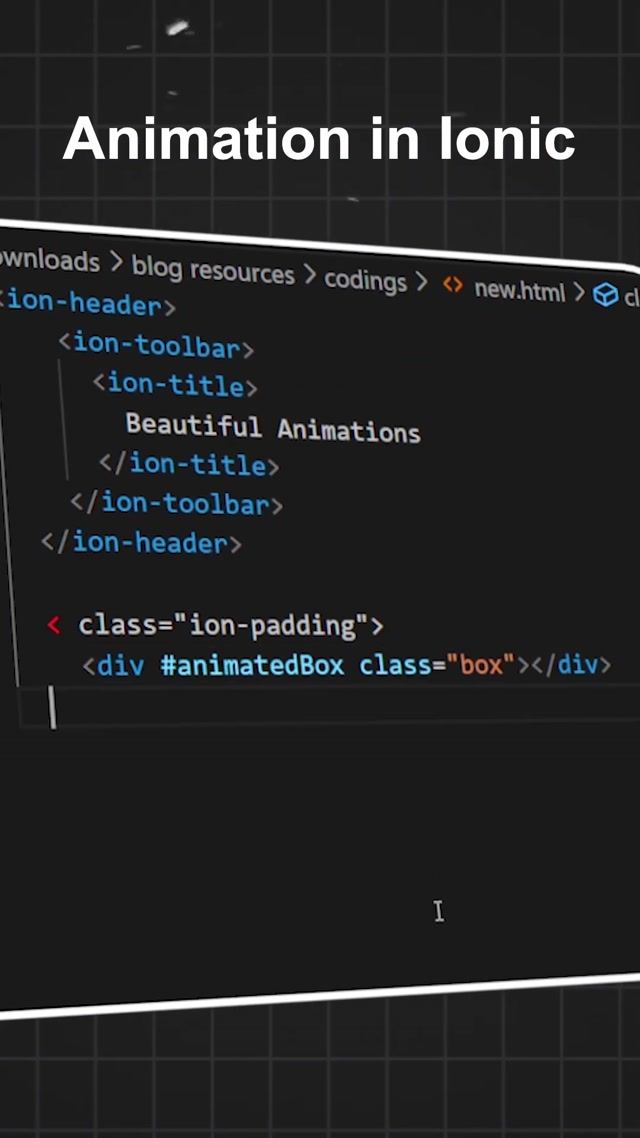Place cursor on opening ion-title tag
This screenshot has height=1138, width=640.
[x=175, y=385]
